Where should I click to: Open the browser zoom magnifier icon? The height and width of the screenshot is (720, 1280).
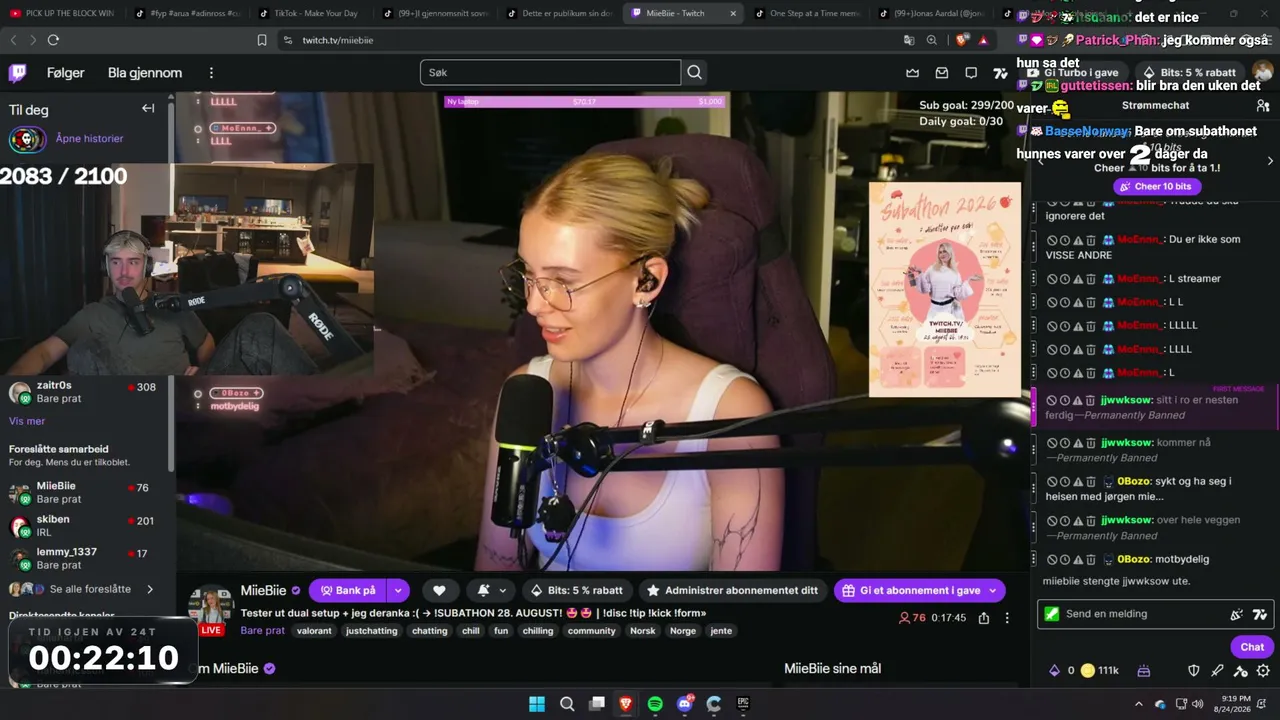click(932, 40)
